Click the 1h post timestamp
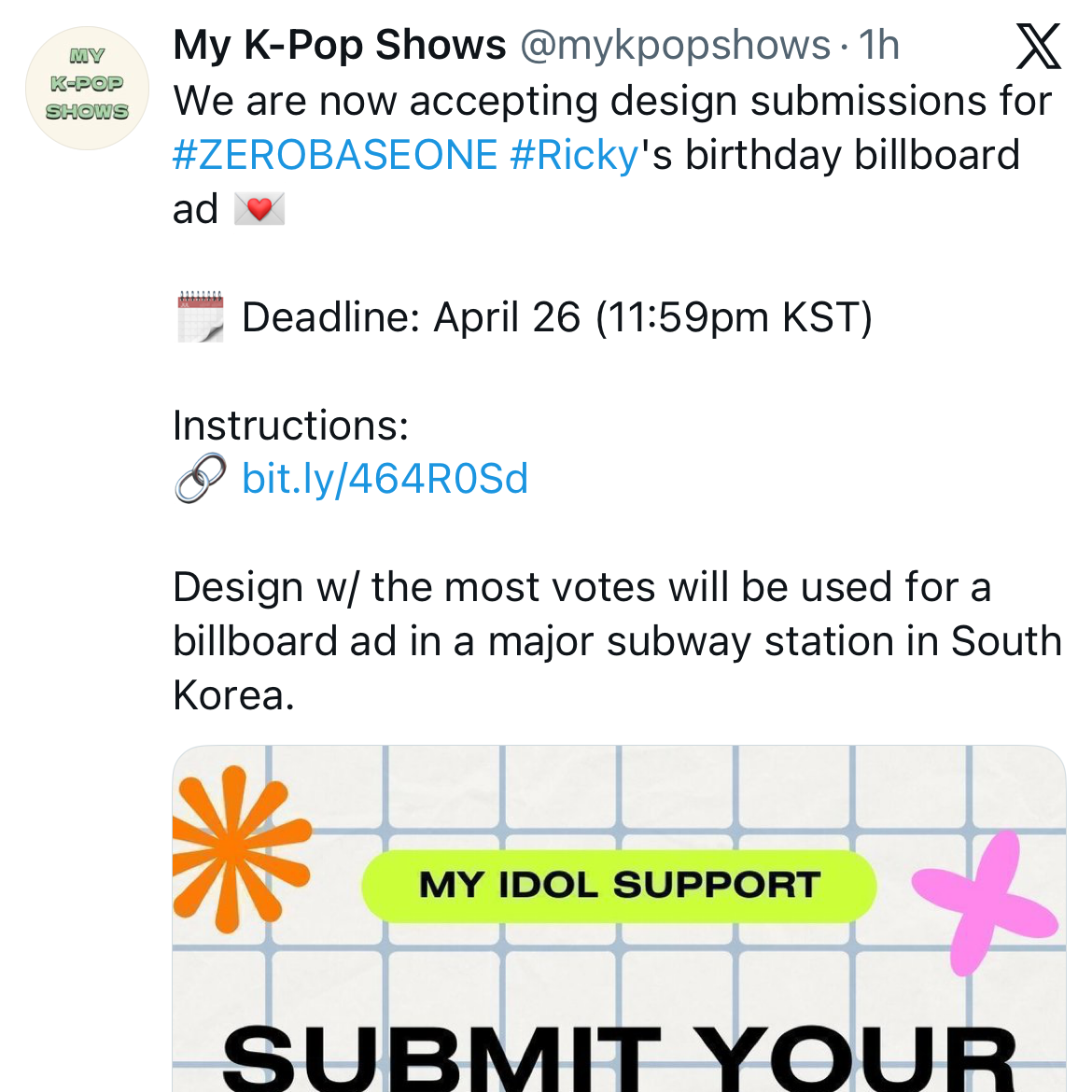 878,45
